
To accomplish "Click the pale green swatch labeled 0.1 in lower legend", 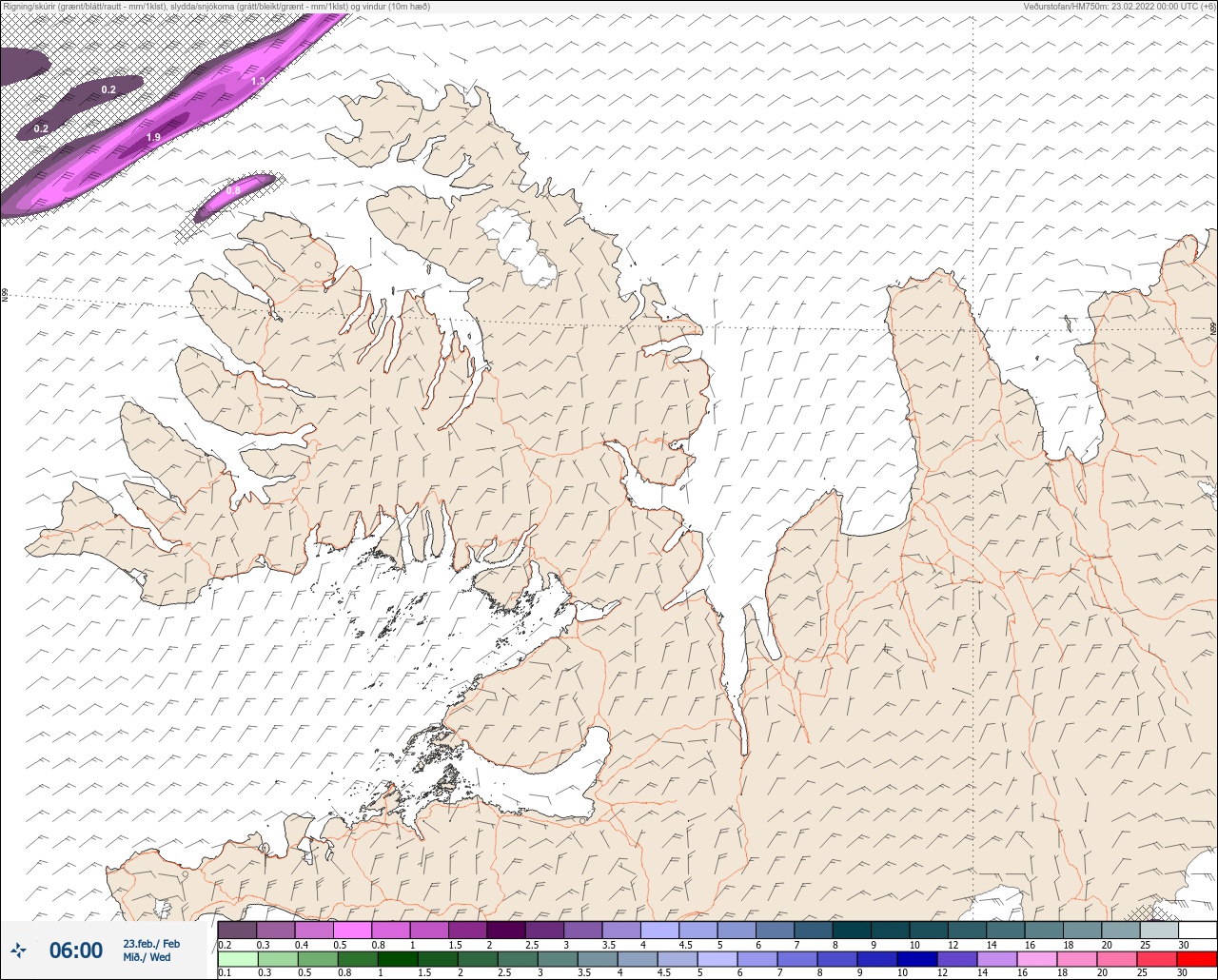I will (x=237, y=958).
